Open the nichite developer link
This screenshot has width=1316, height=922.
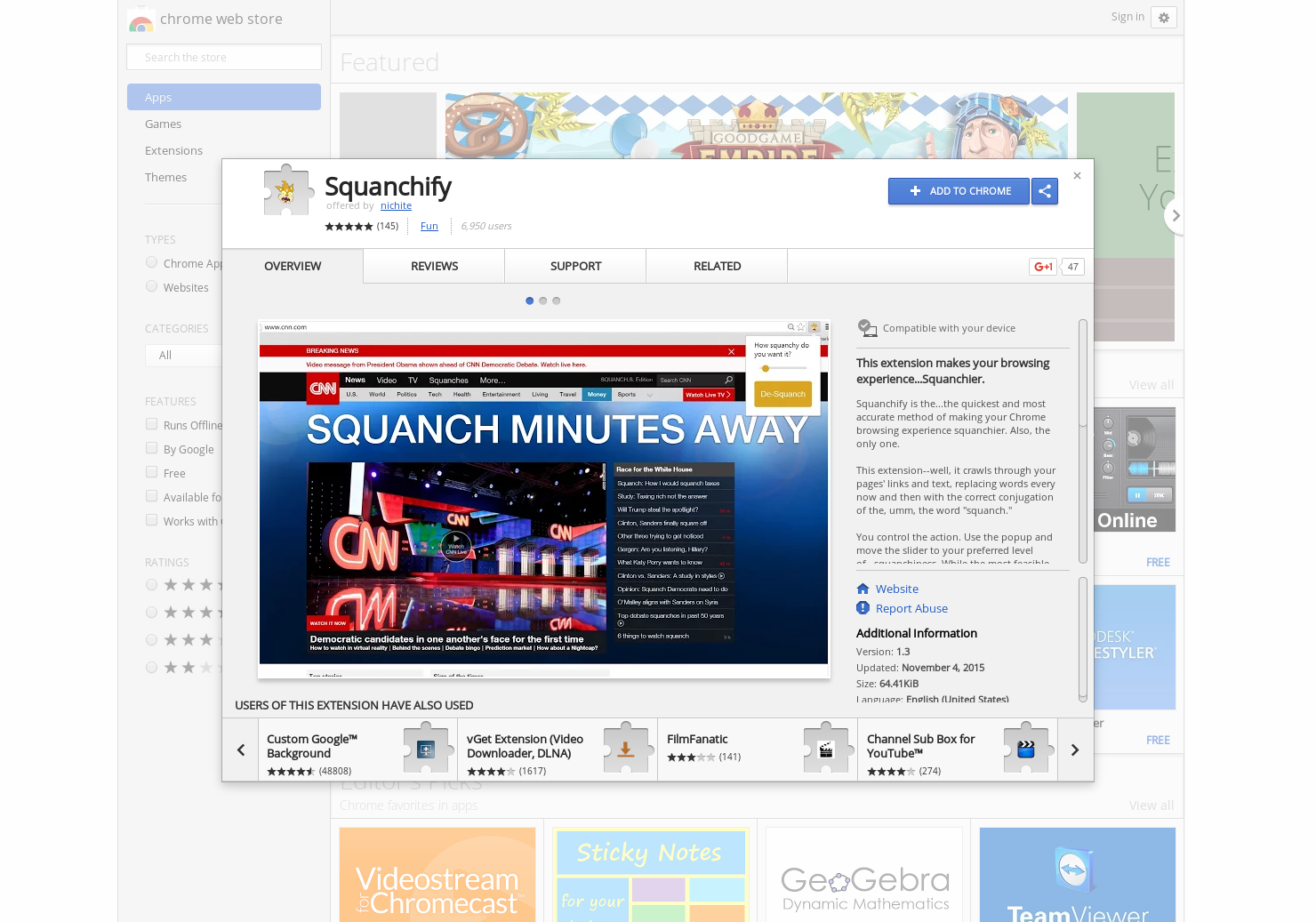(x=396, y=205)
